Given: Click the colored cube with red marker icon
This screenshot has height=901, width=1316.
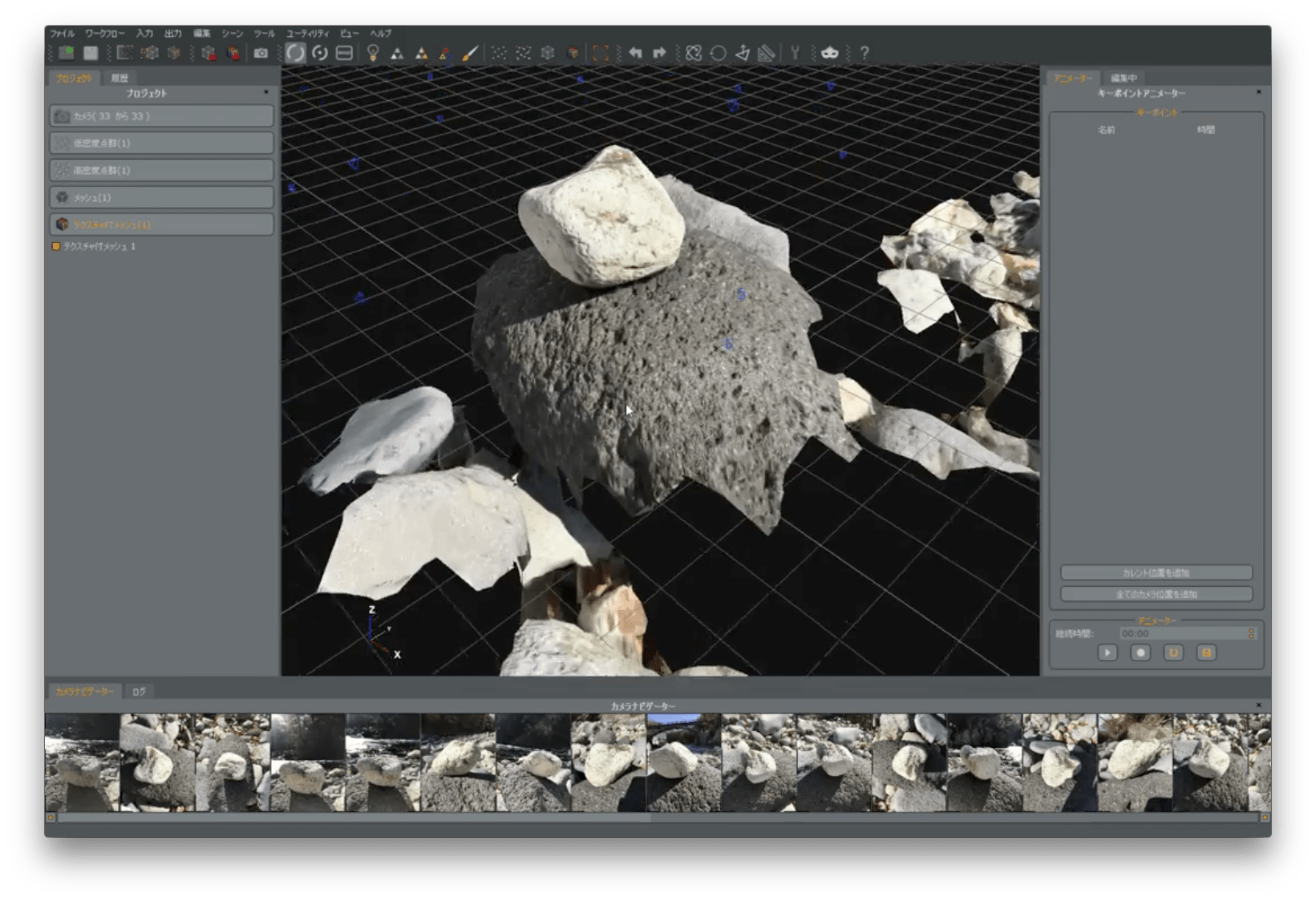Looking at the screenshot, I should tap(233, 53).
